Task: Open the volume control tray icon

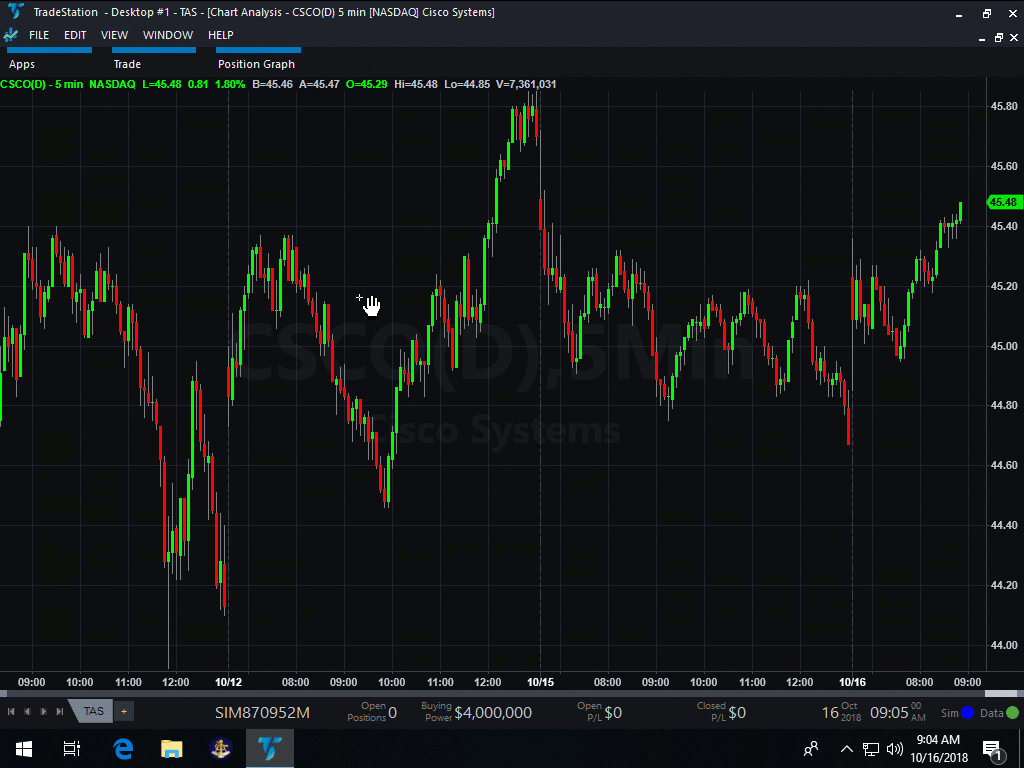Action: [895, 749]
